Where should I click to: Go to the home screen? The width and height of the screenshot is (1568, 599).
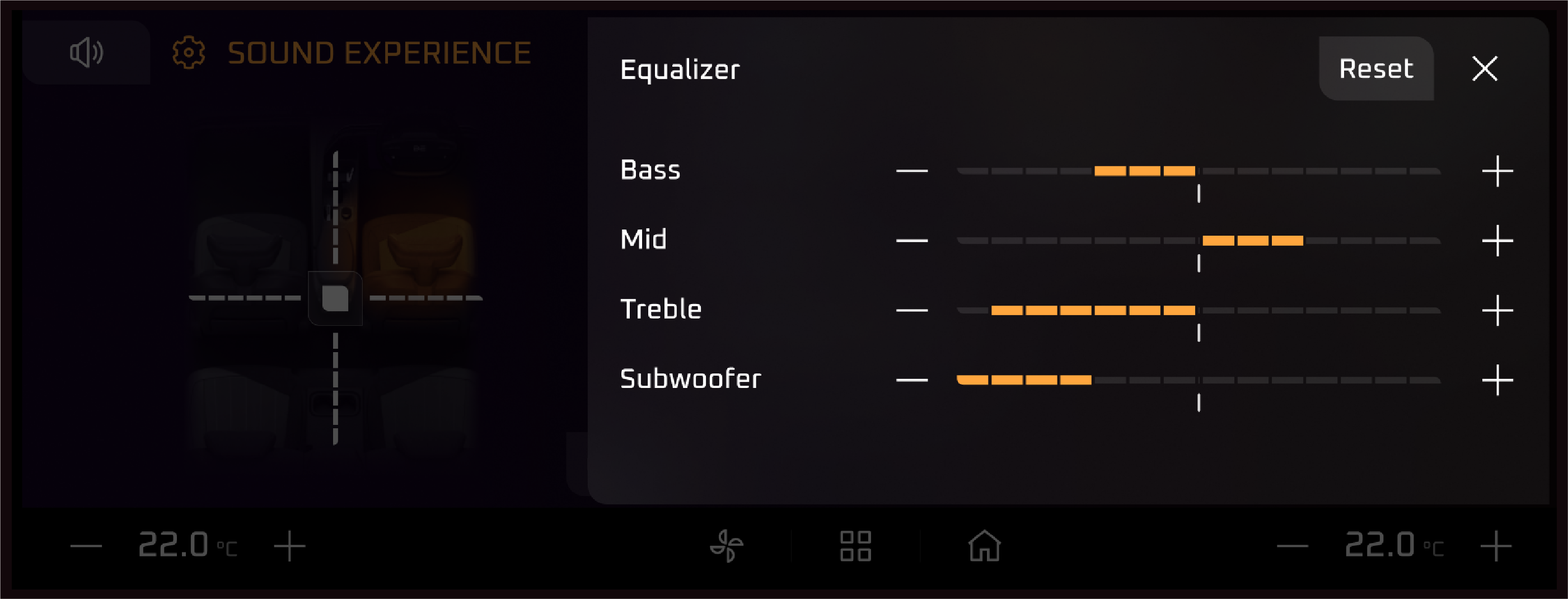coord(984,545)
